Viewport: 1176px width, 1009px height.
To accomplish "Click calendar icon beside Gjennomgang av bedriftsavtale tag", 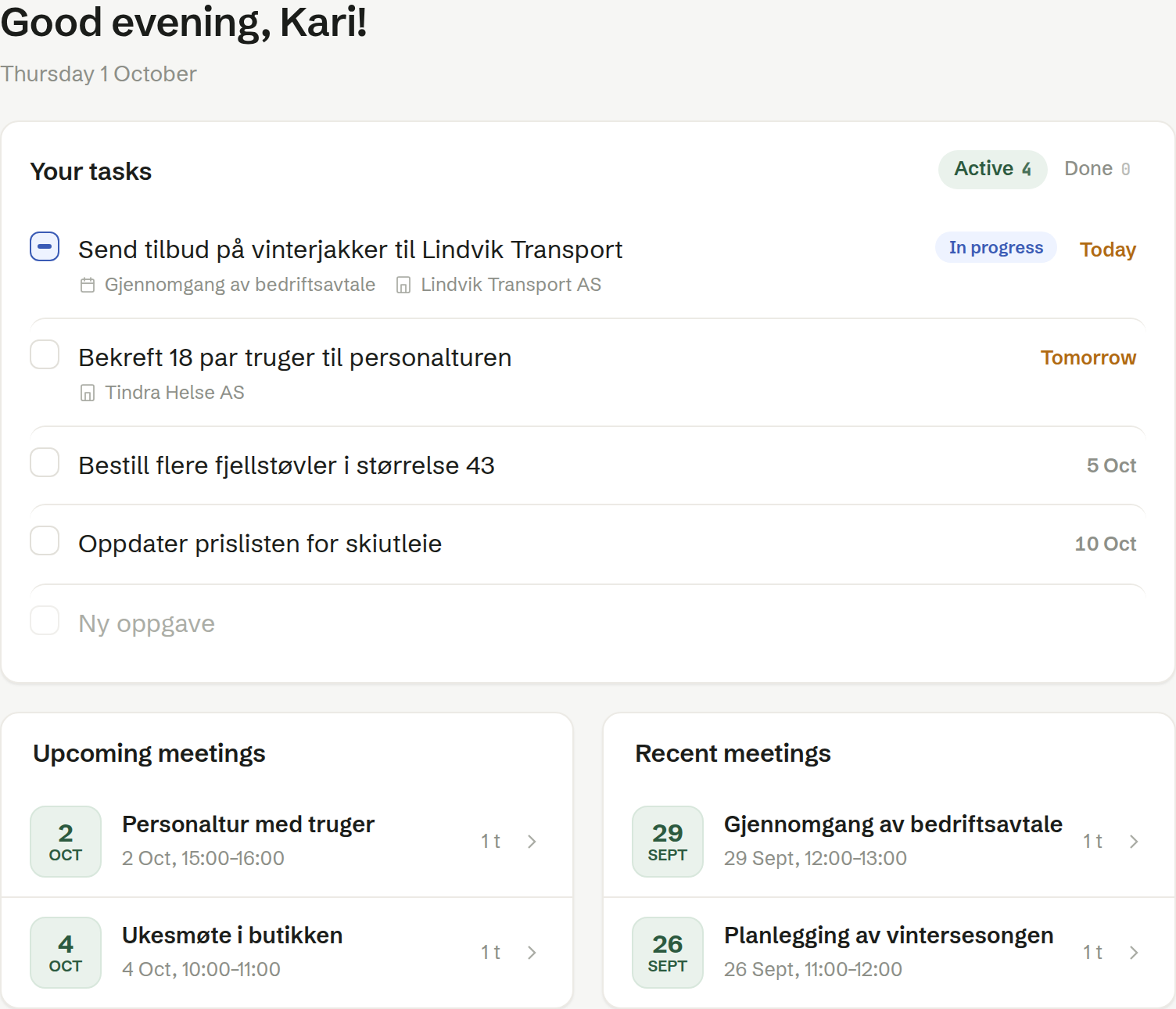I will click(88, 285).
